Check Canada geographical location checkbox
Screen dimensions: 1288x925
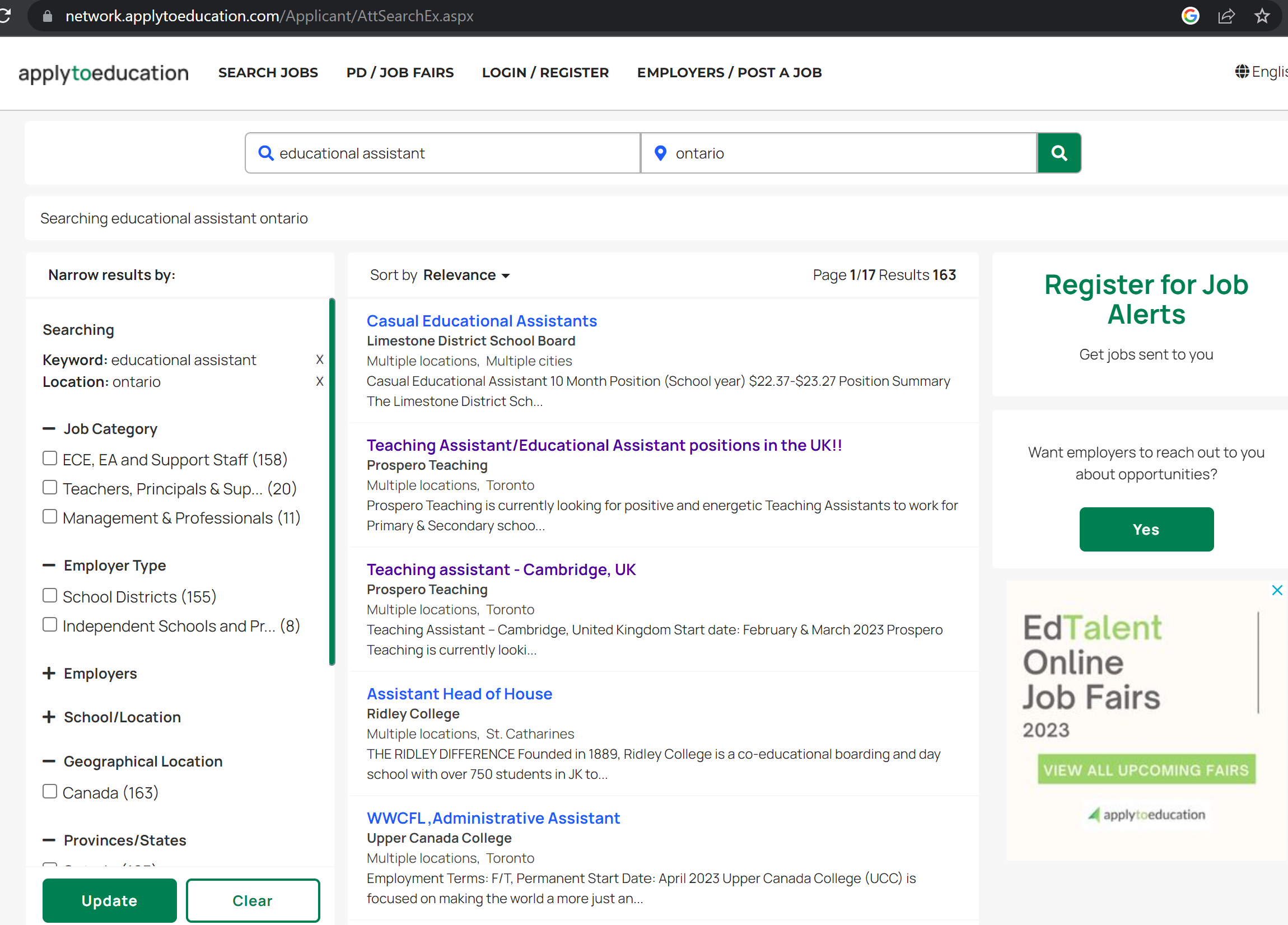[x=50, y=791]
